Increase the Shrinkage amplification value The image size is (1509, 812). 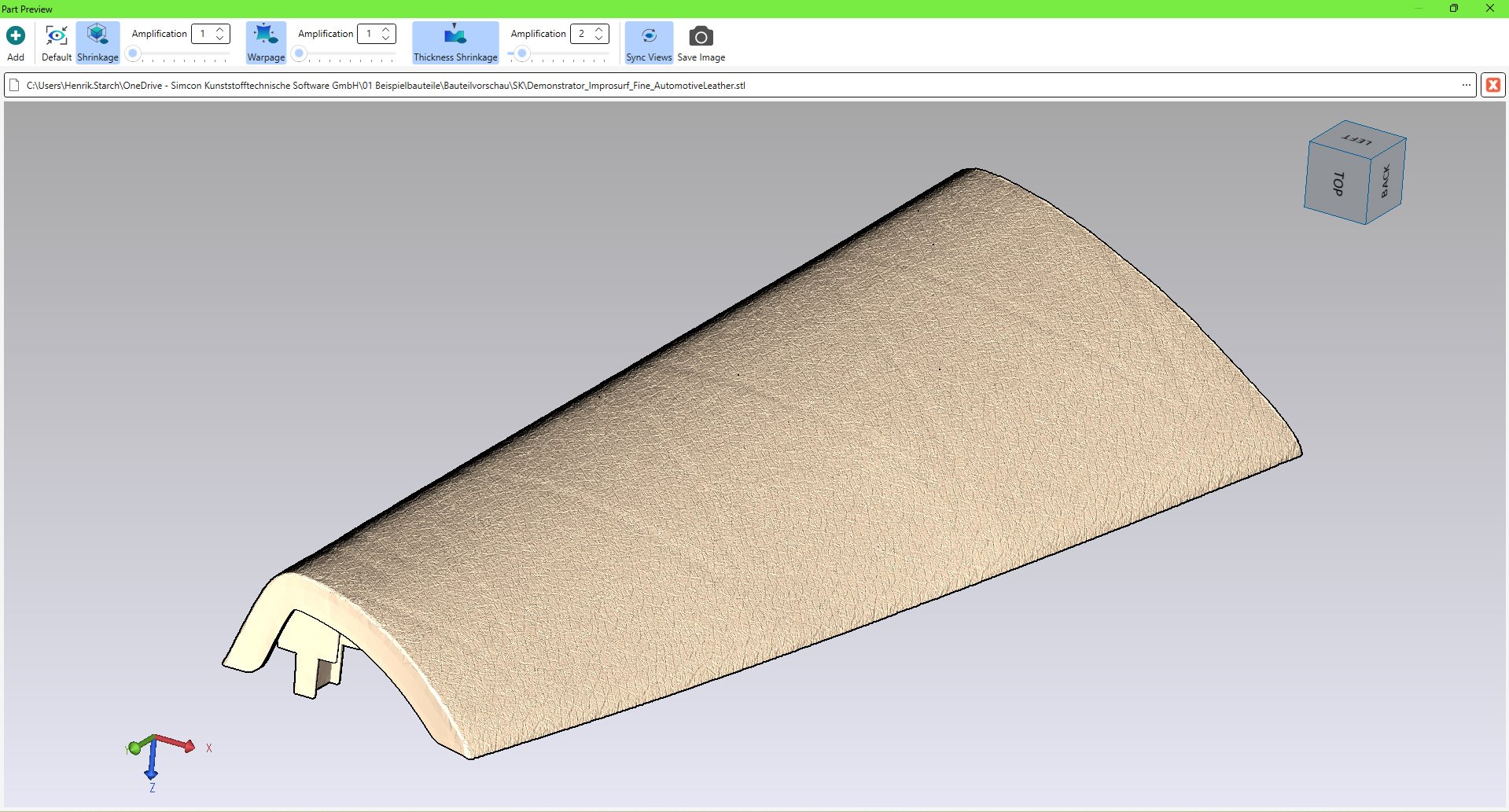point(220,30)
